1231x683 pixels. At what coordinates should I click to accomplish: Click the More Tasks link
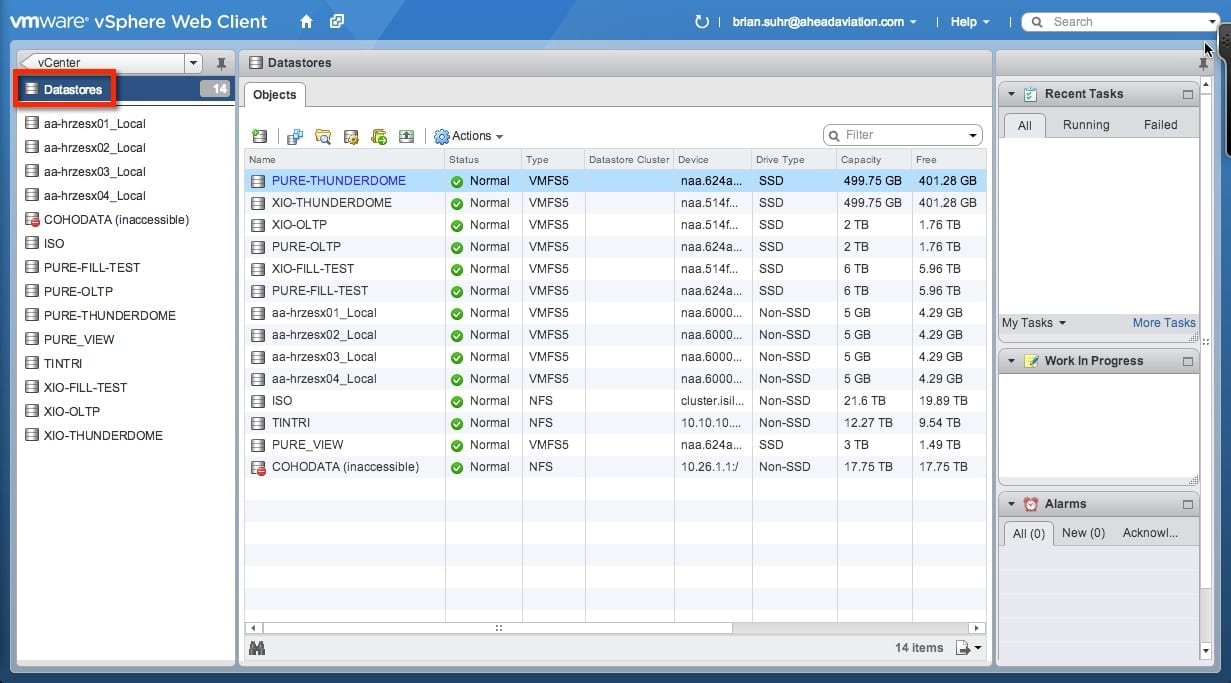pyautogui.click(x=1164, y=323)
